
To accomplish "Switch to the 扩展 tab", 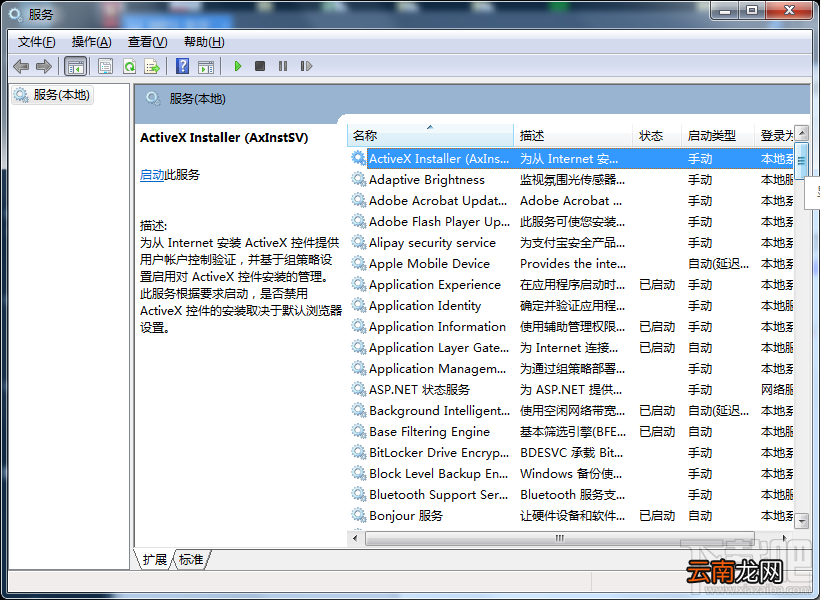I will pyautogui.click(x=154, y=560).
